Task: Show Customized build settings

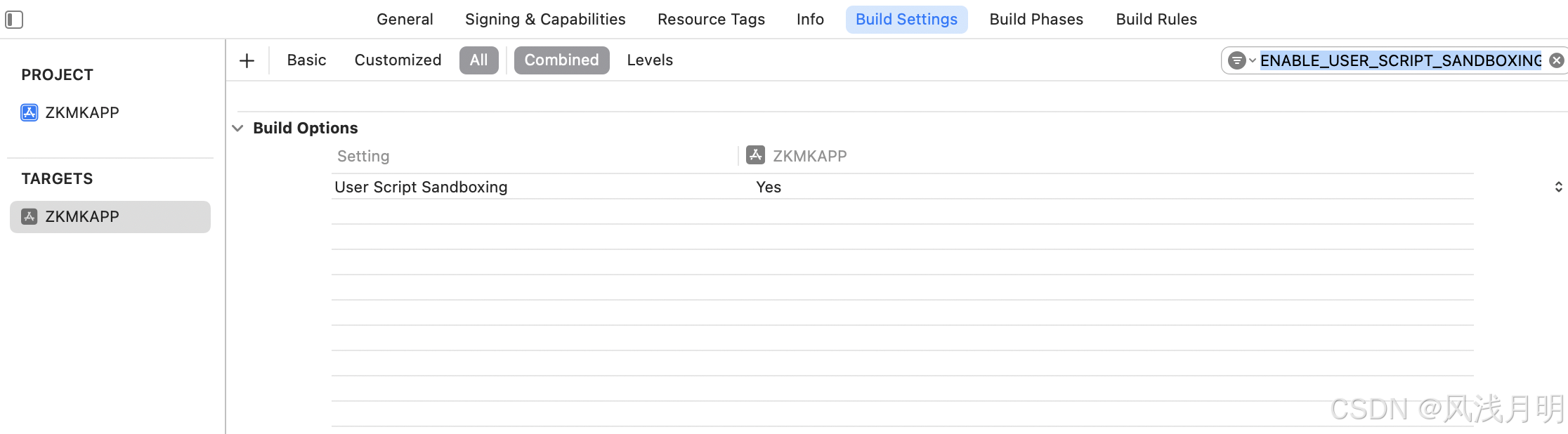Action: (x=398, y=60)
